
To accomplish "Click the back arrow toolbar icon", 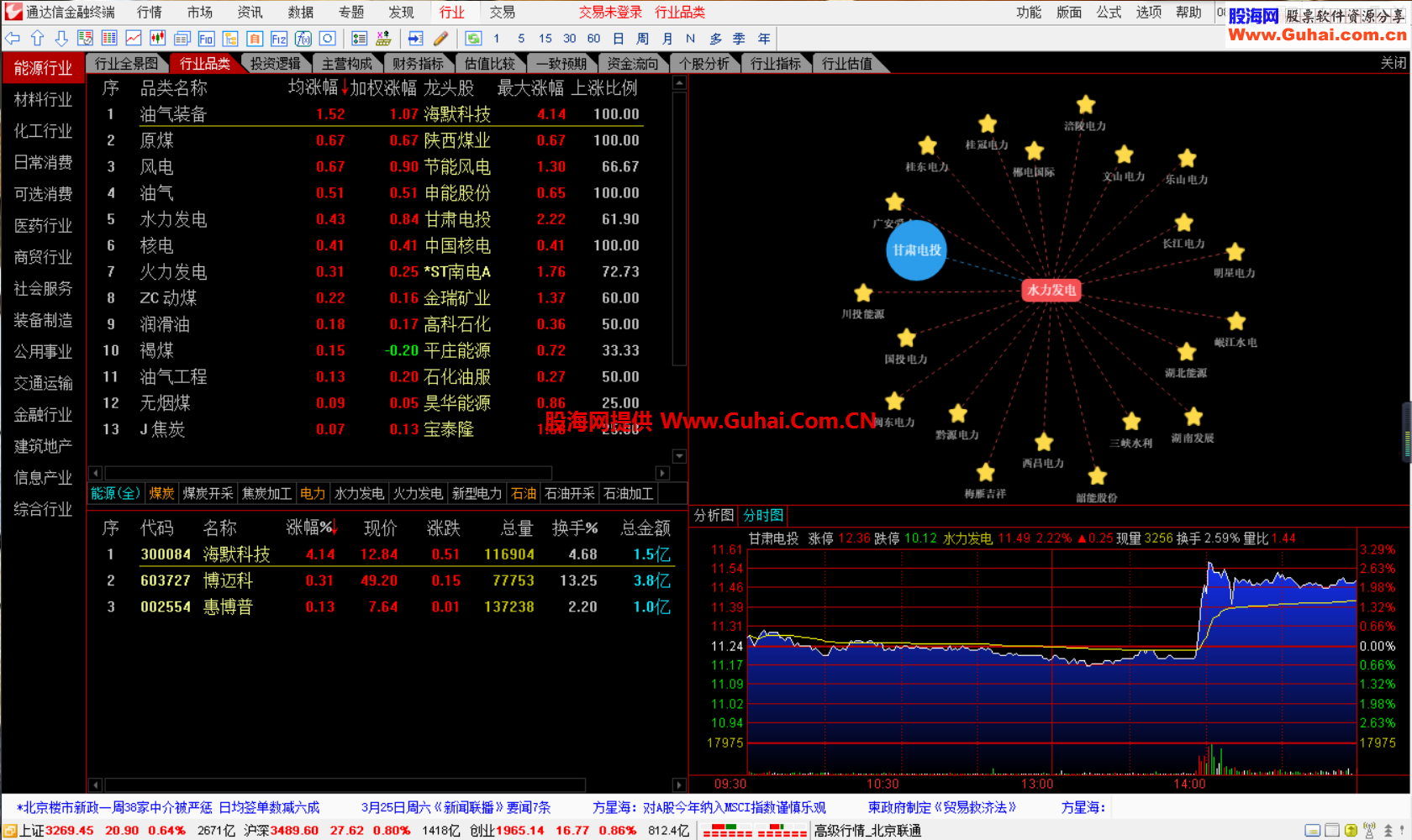I will point(13,39).
